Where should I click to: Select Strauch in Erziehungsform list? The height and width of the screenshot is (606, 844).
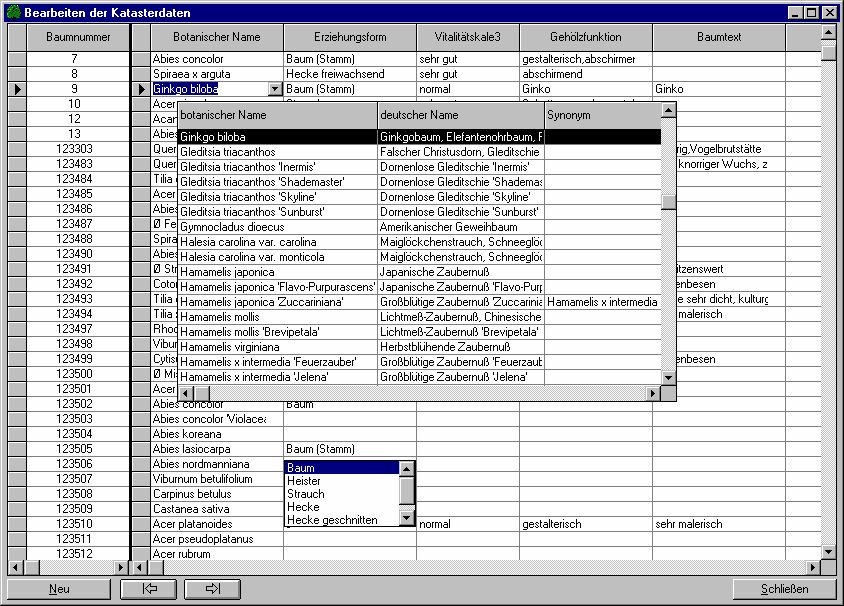(342, 494)
